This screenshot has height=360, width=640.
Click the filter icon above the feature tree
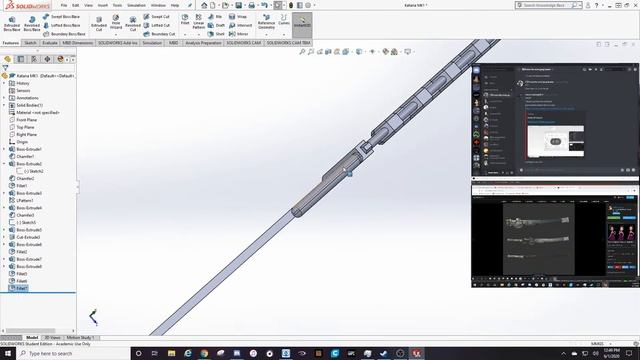pyautogui.click(x=5, y=68)
